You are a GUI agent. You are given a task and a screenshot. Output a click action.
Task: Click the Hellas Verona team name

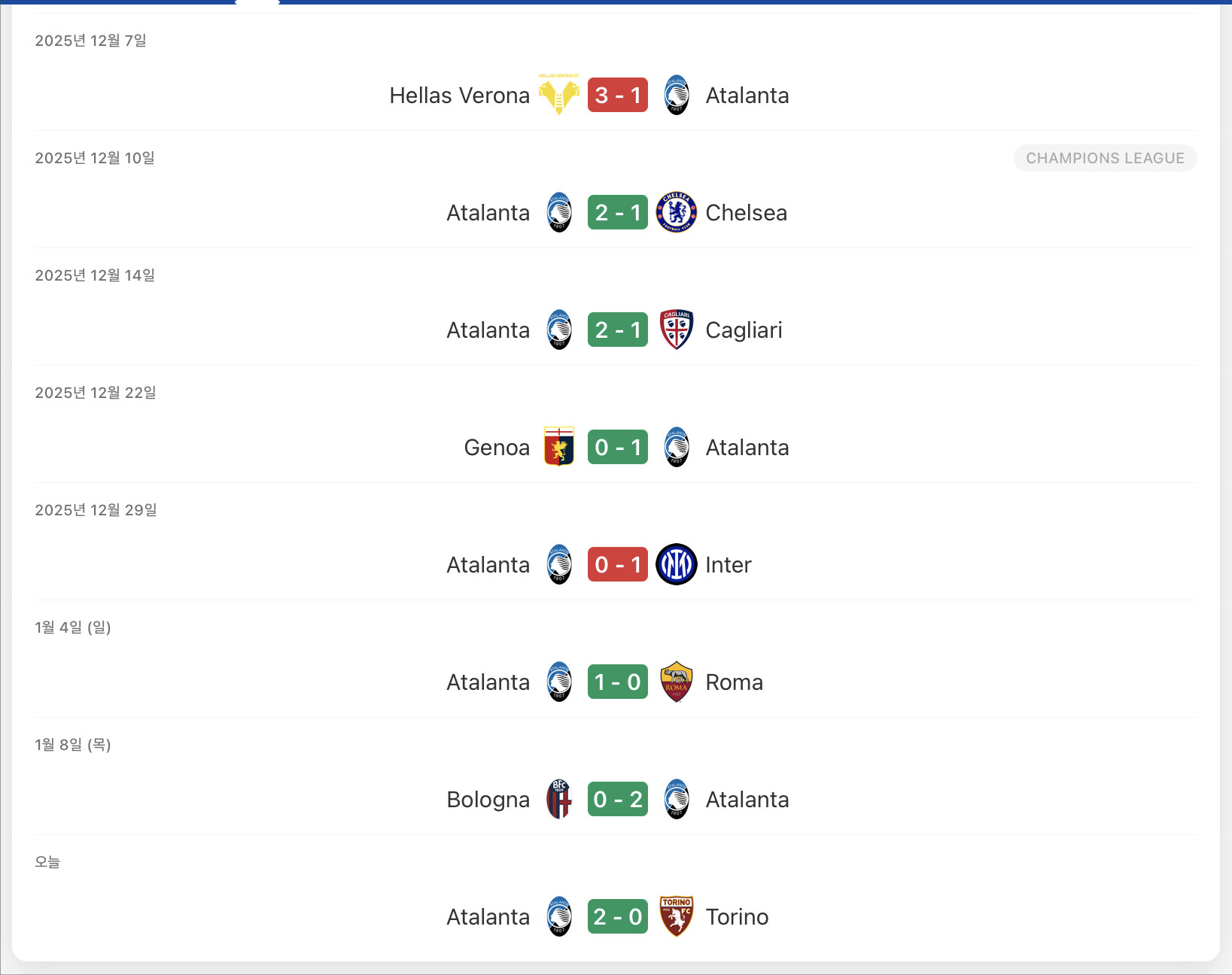point(459,96)
